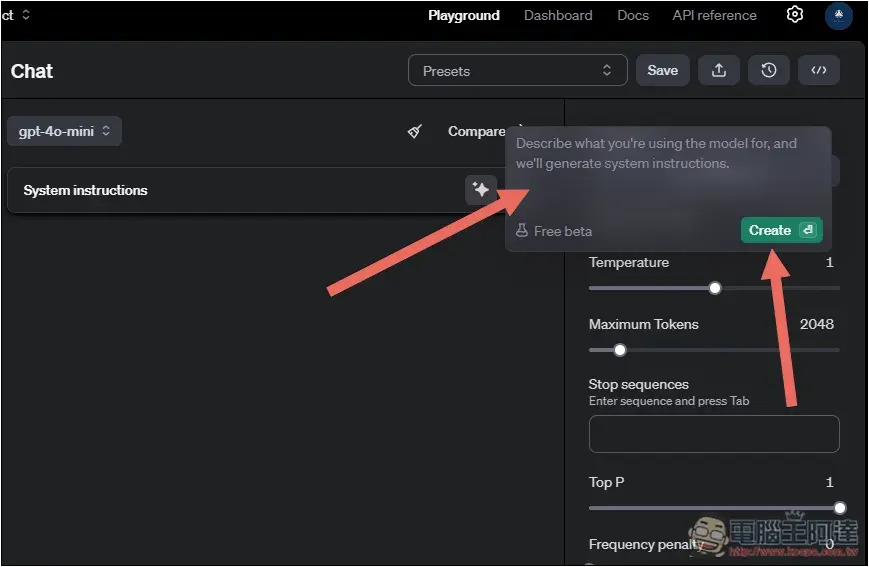Viewport: 869px width, 567px height.
Task: Open the Docs tab
Action: click(x=633, y=16)
